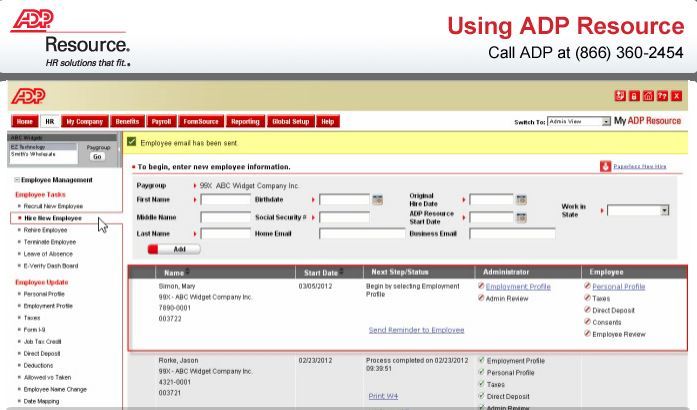
Task: Open the Home tab
Action: click(24, 121)
